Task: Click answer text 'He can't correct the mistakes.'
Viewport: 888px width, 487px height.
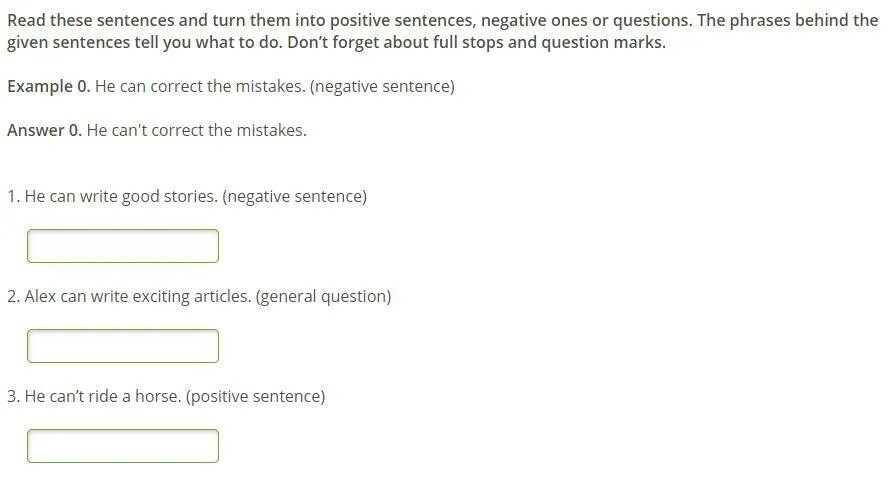Action: [197, 130]
